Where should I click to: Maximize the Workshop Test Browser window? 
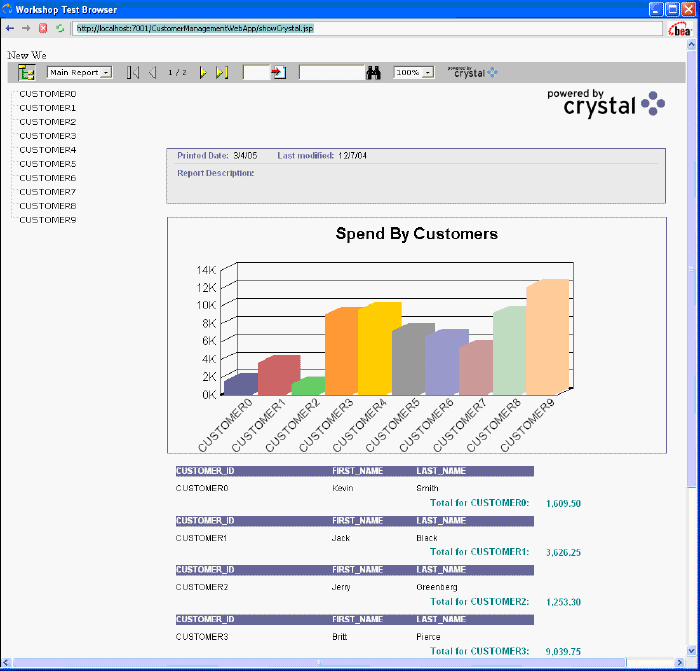672,9
